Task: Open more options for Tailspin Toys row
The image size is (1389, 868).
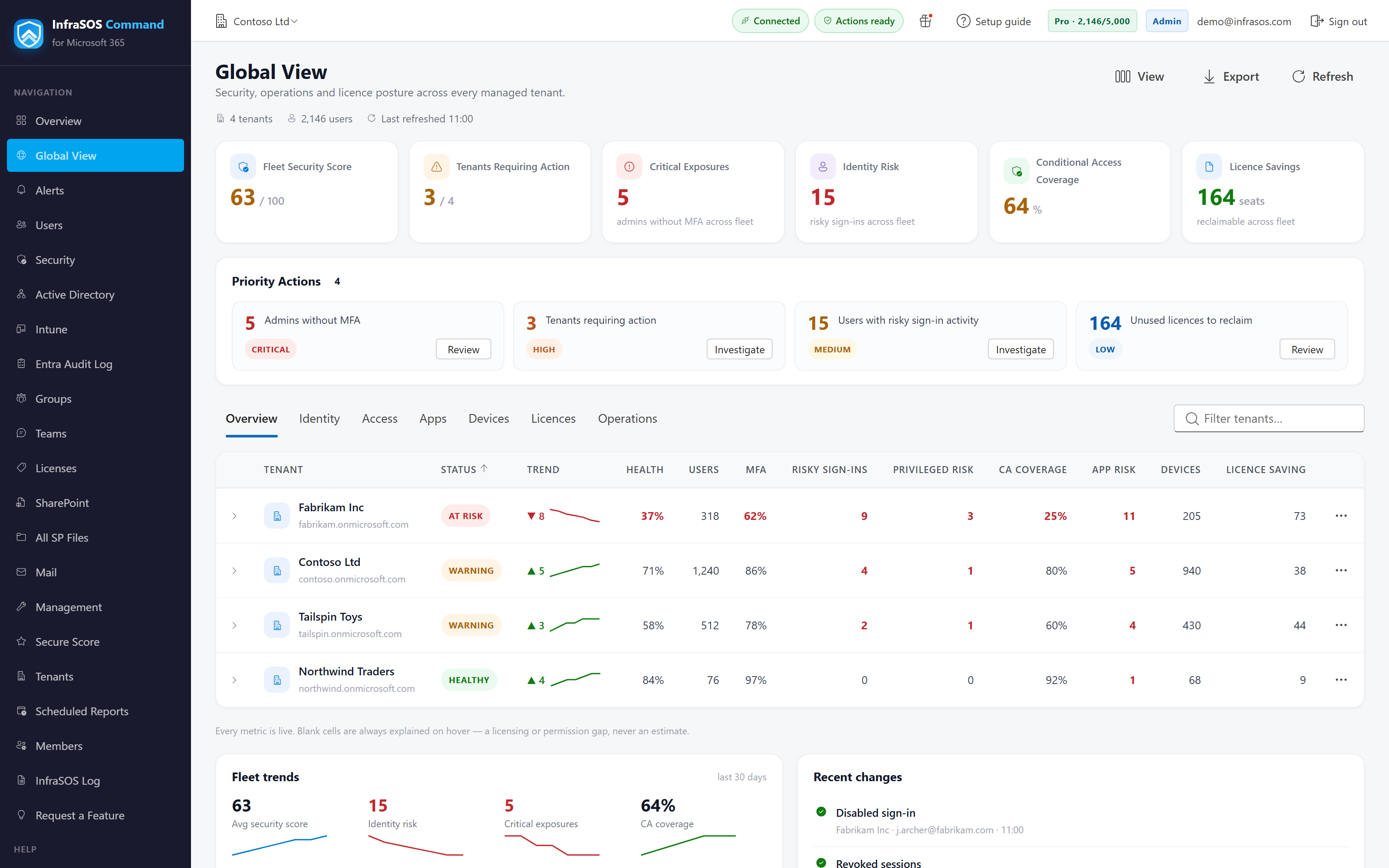Action: [x=1341, y=625]
